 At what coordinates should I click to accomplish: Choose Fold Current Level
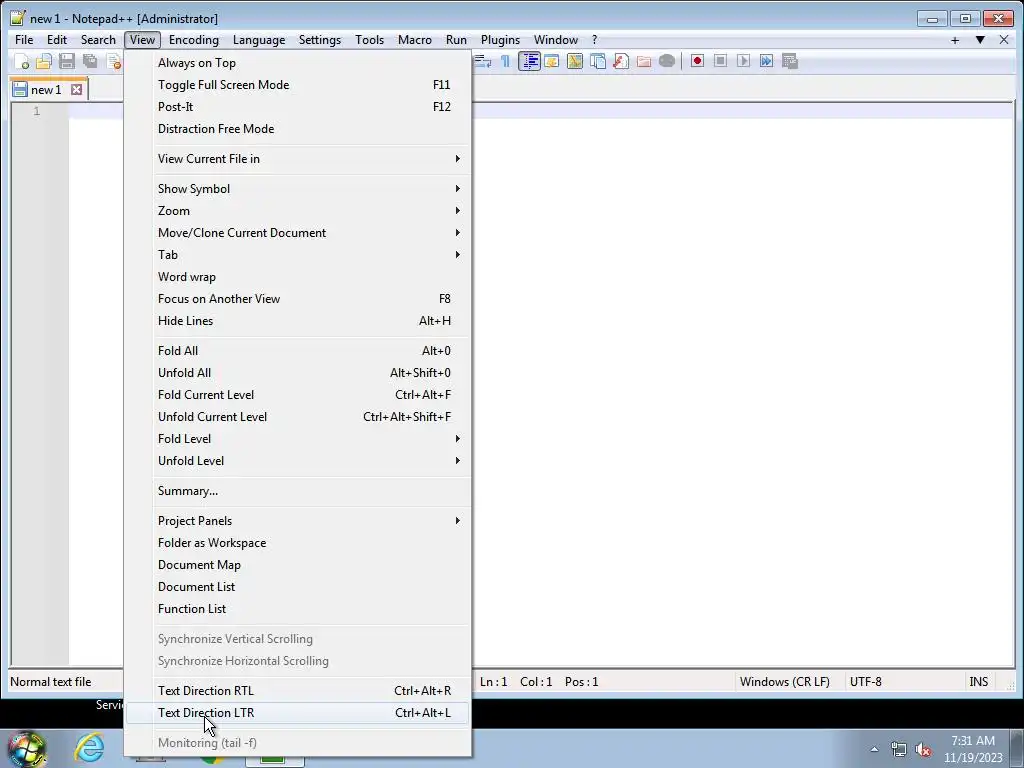point(297,395)
